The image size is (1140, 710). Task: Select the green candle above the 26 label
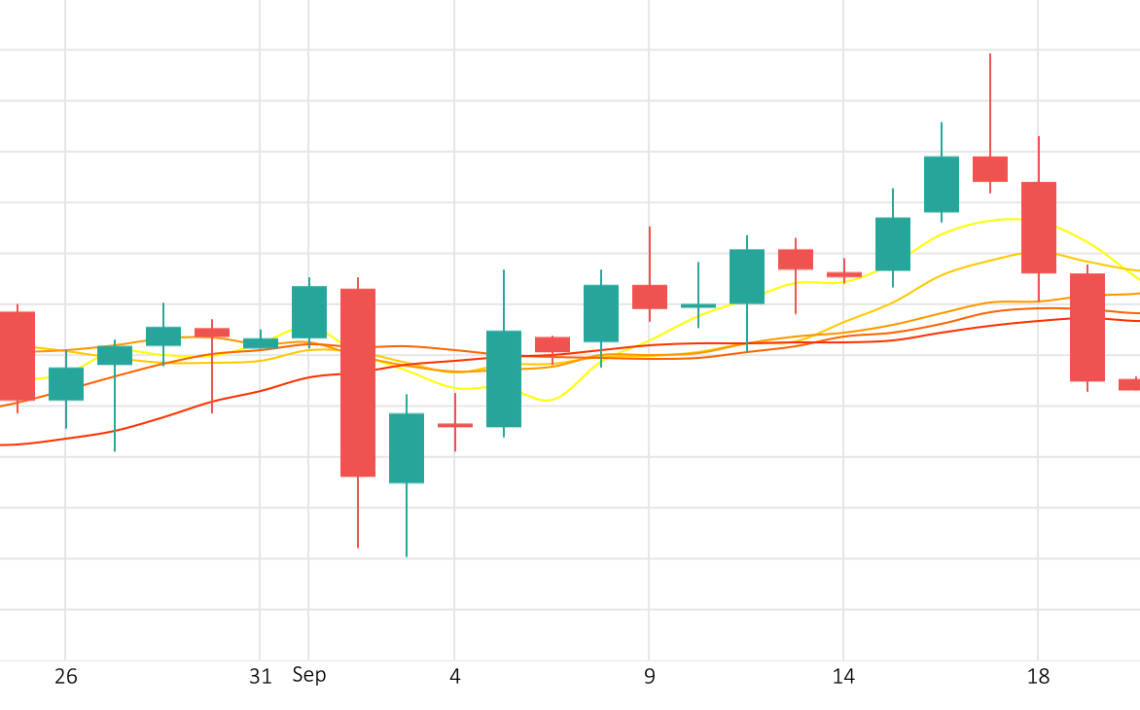pyautogui.click(x=66, y=384)
